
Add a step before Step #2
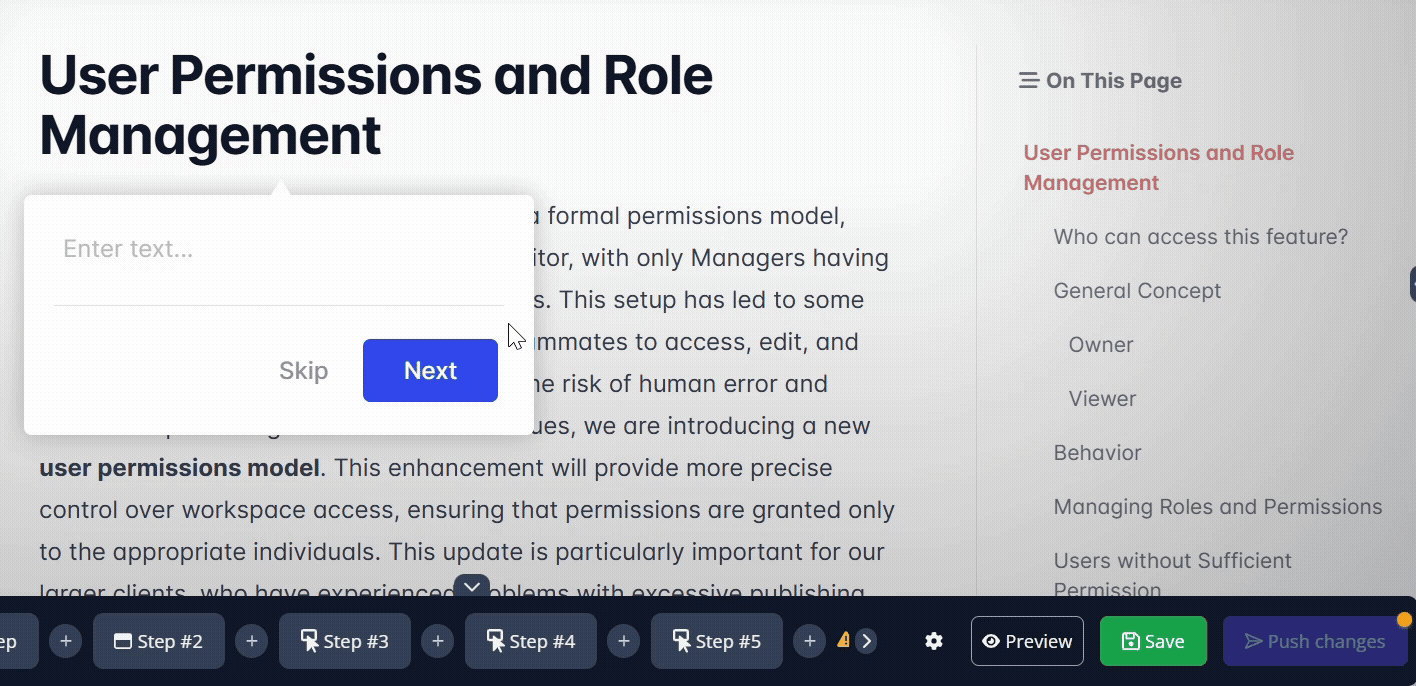click(x=66, y=641)
